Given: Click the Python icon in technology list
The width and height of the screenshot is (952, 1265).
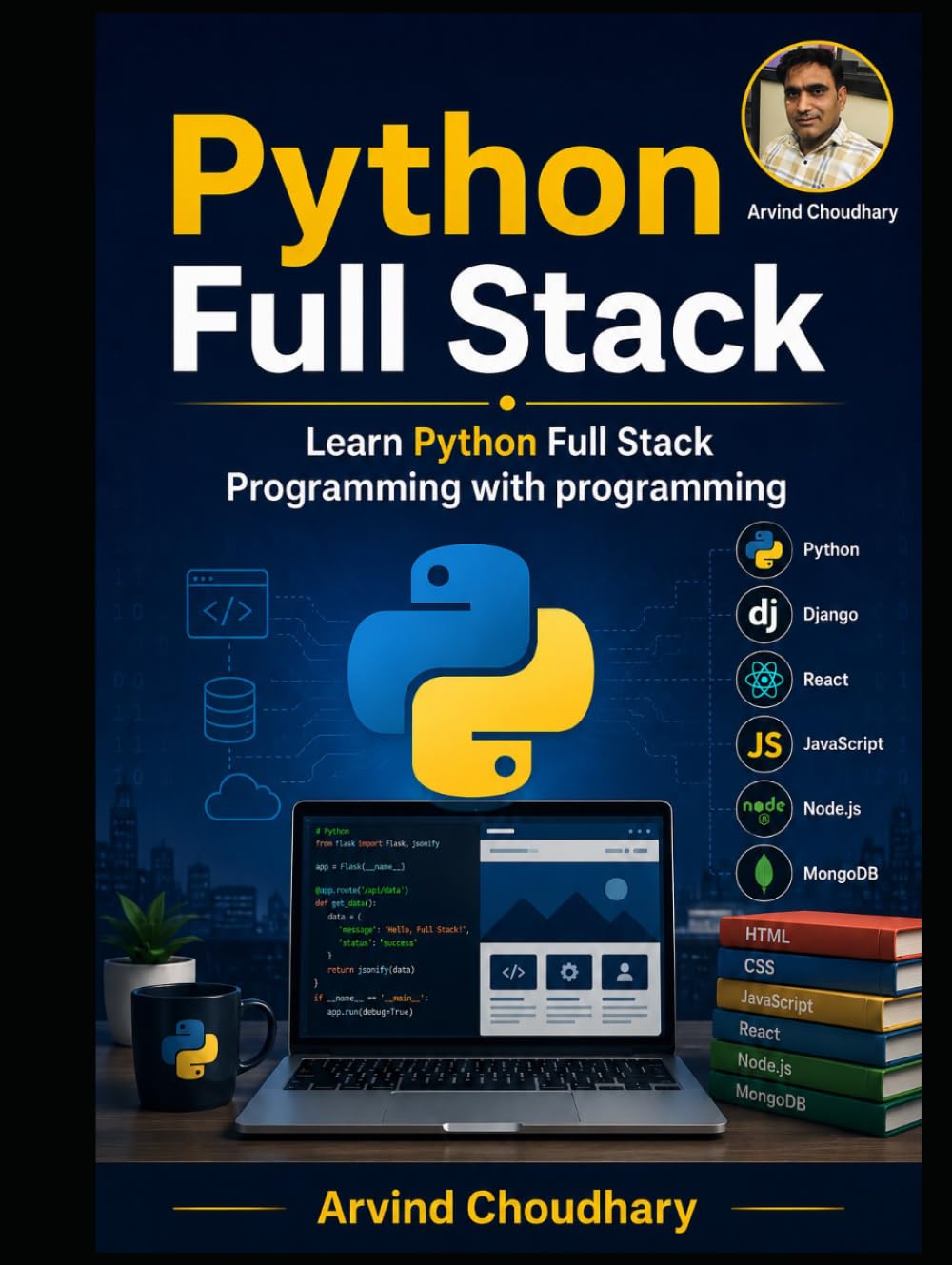Looking at the screenshot, I should pyautogui.click(x=764, y=549).
